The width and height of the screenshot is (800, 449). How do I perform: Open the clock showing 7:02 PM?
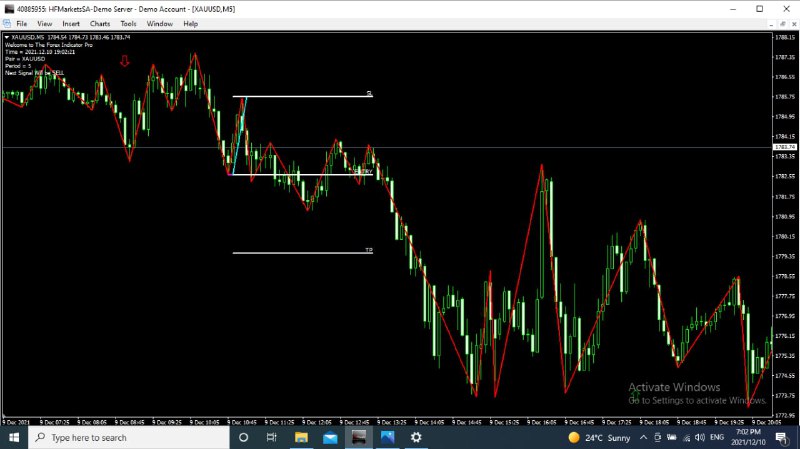click(x=748, y=437)
